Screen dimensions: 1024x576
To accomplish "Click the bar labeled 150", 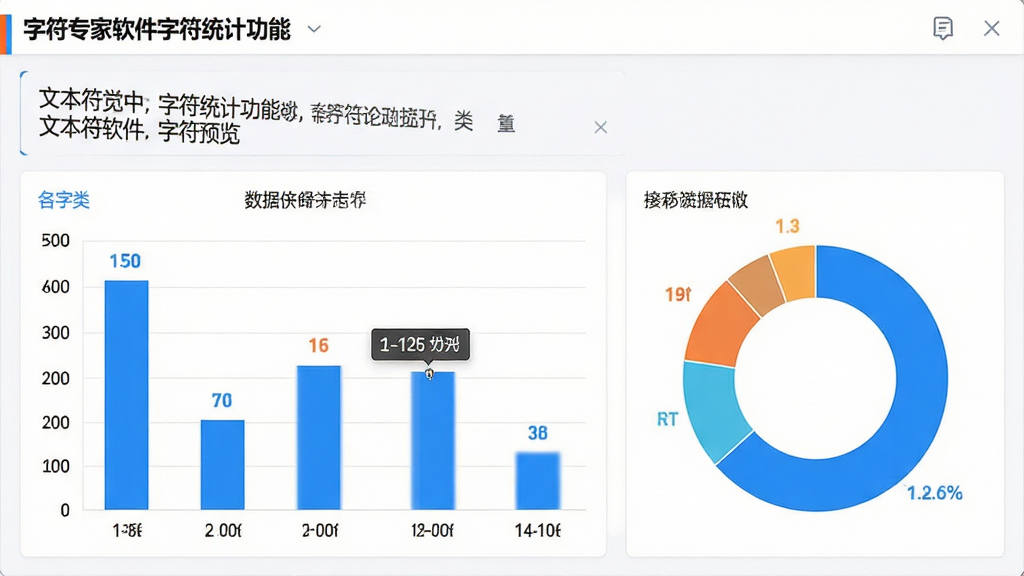I will 126,394.
